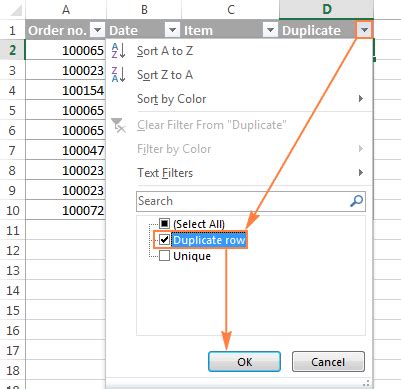Click the Duplicate row label in list
The height and width of the screenshot is (389, 401).
coord(209,240)
